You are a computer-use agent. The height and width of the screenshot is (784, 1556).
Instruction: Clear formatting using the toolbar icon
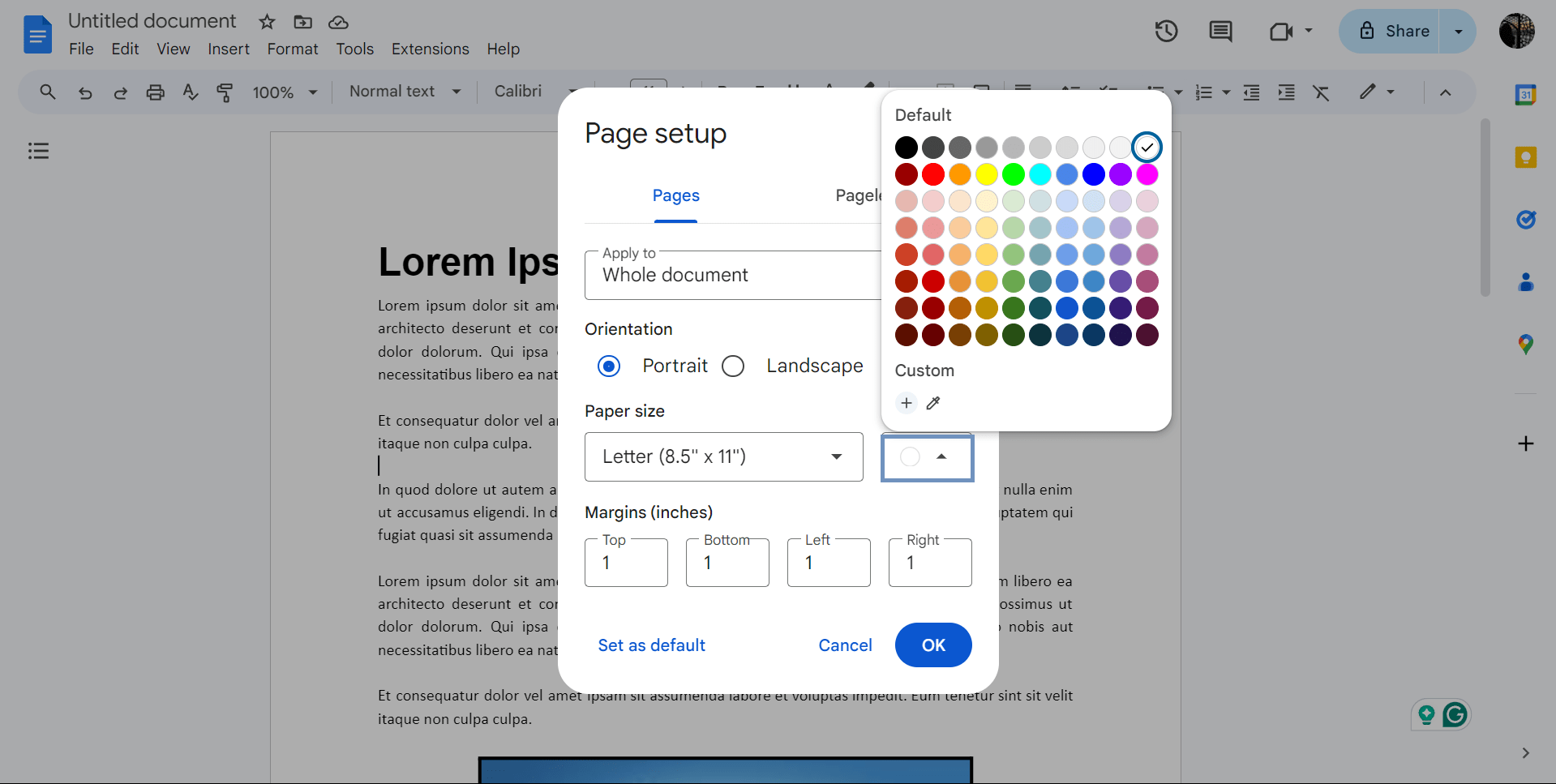click(x=1322, y=92)
